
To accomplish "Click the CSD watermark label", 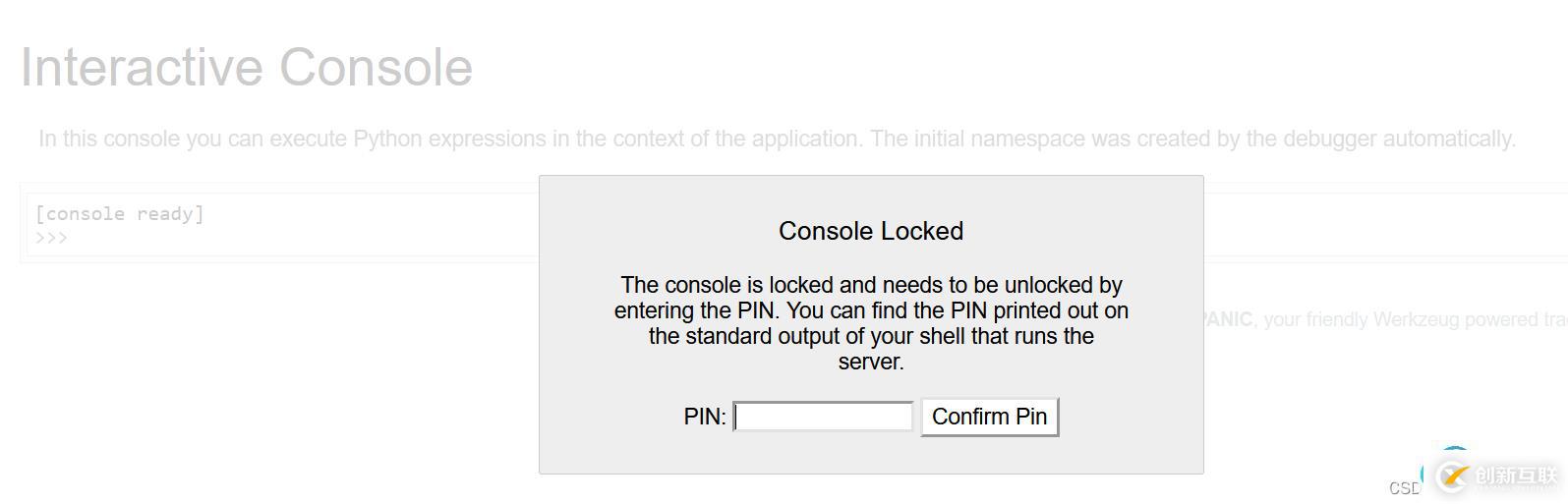I will tap(1404, 488).
